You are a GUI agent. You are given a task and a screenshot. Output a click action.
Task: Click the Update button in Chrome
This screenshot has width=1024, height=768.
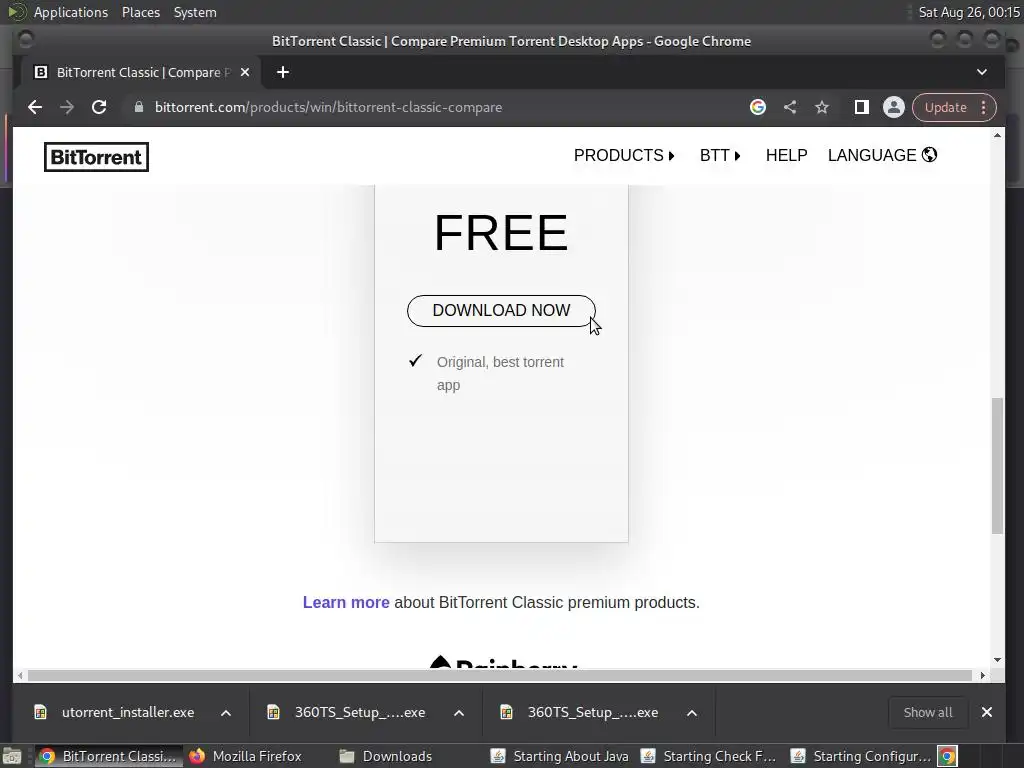tap(945, 107)
